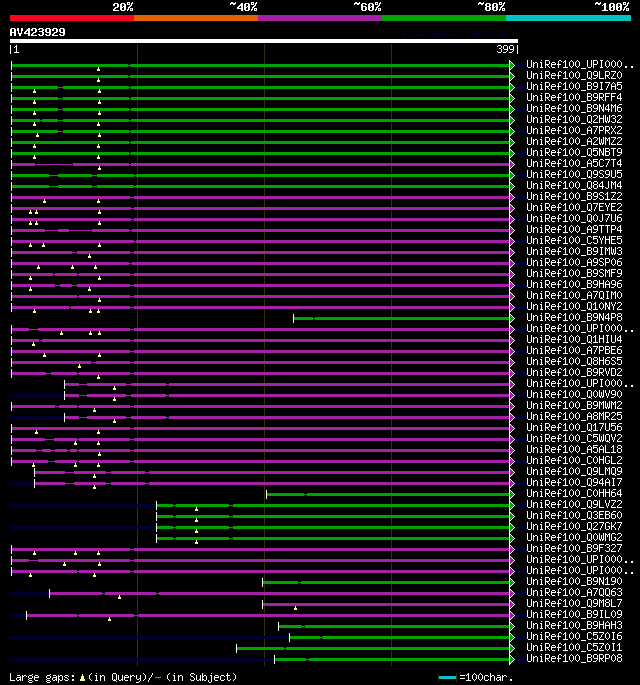Select the UniRef100_B9N4P8 label
This screenshot has width=640, height=685.
pyautogui.click(x=574, y=317)
